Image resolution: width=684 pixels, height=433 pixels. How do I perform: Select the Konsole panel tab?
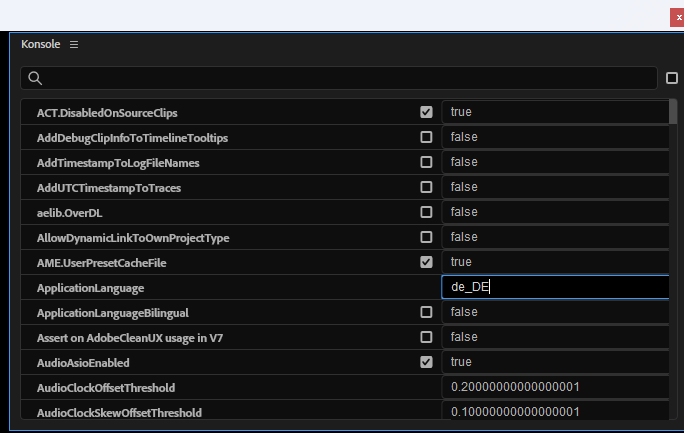click(x=41, y=45)
